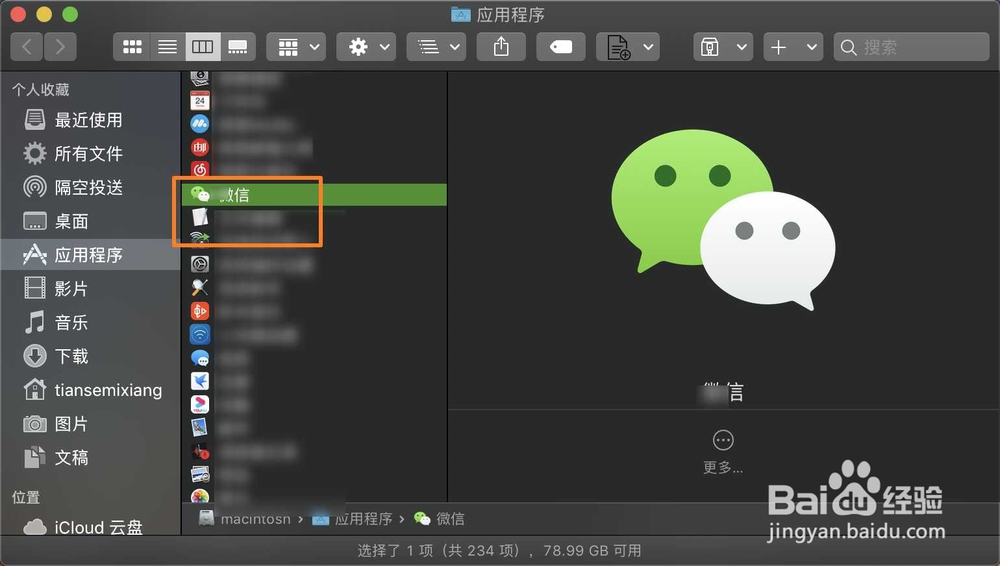Select the orange-red play icon app

[200, 311]
